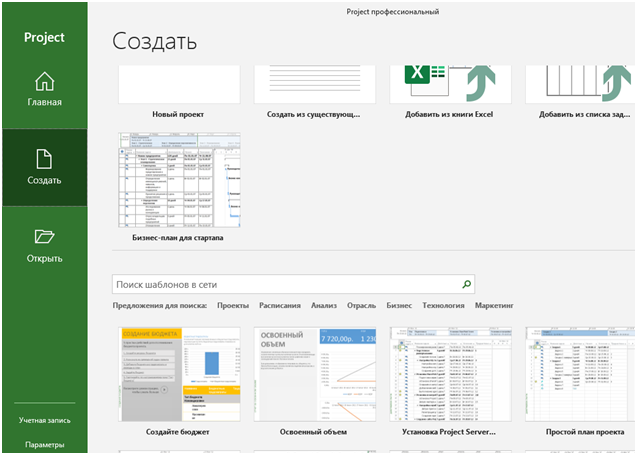Choose the Новый проект blank thumbnail
637x455 pixels.
[x=179, y=84]
